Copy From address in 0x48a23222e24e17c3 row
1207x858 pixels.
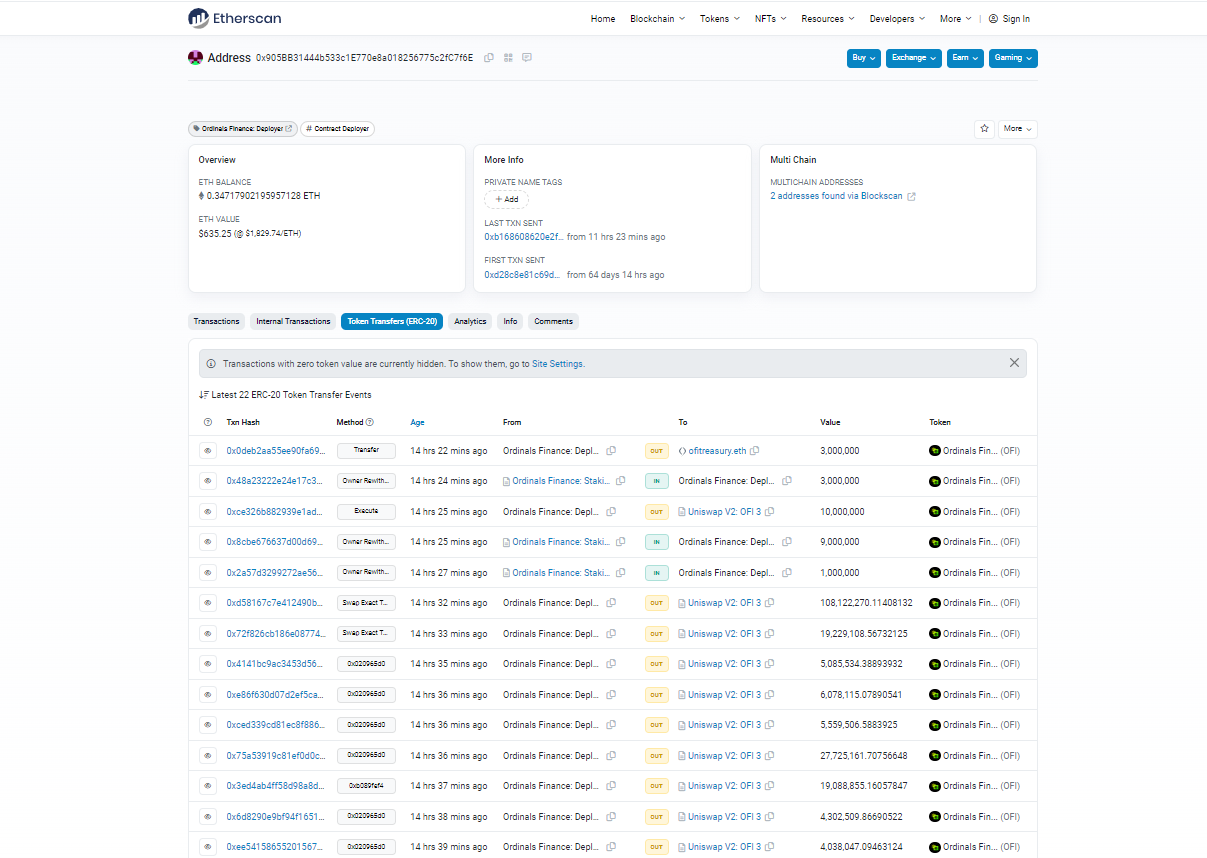pyautogui.click(x=621, y=481)
